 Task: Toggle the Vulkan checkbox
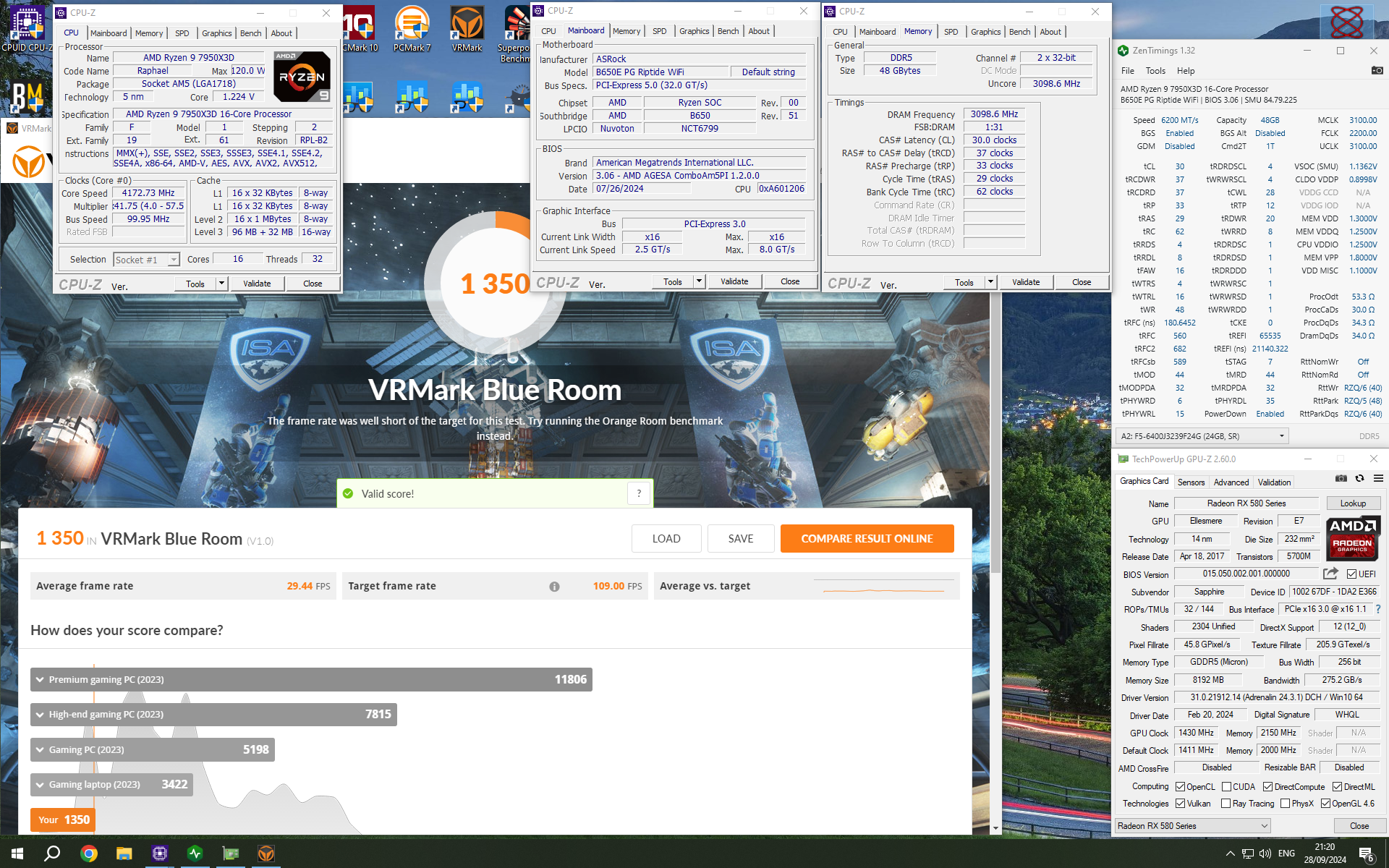pos(1180,804)
